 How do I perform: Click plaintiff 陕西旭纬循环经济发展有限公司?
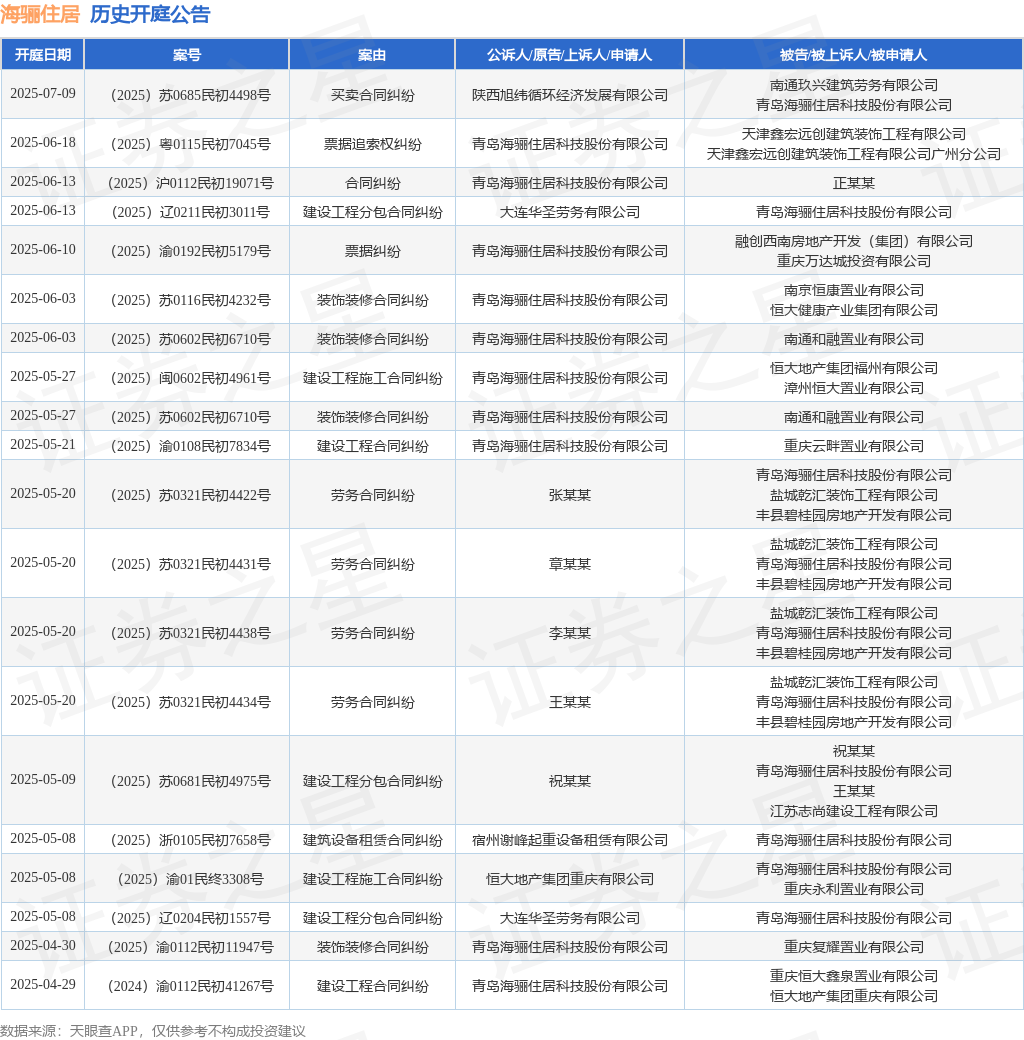tap(569, 95)
